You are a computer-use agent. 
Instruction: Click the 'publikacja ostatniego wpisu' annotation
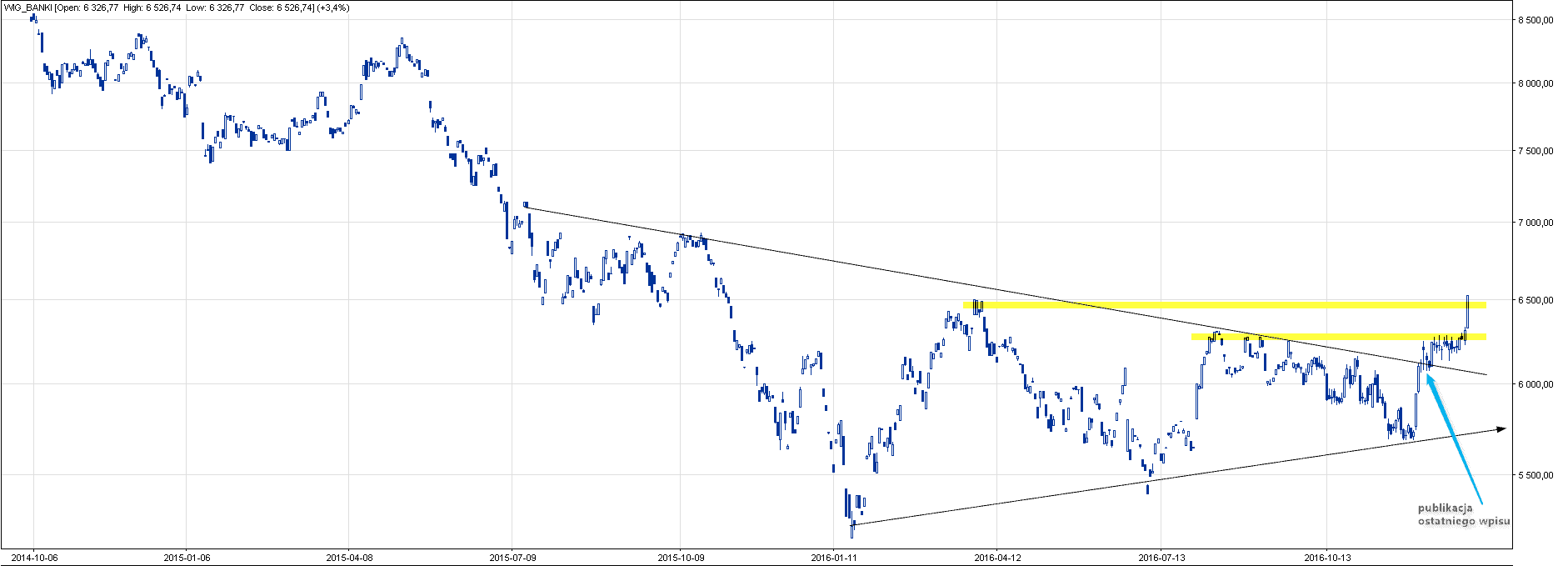pyautogui.click(x=1463, y=514)
